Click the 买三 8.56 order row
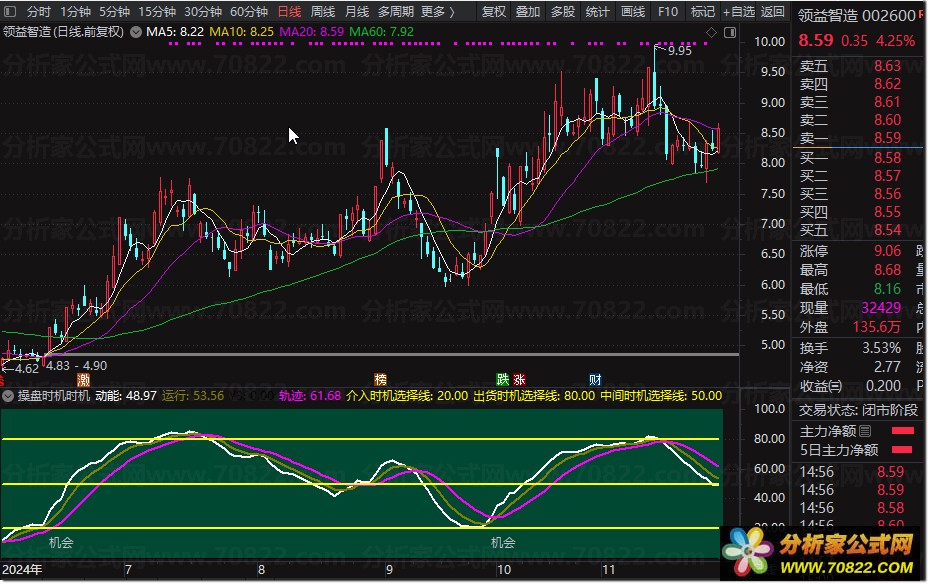This screenshot has height=584, width=930. (850, 194)
